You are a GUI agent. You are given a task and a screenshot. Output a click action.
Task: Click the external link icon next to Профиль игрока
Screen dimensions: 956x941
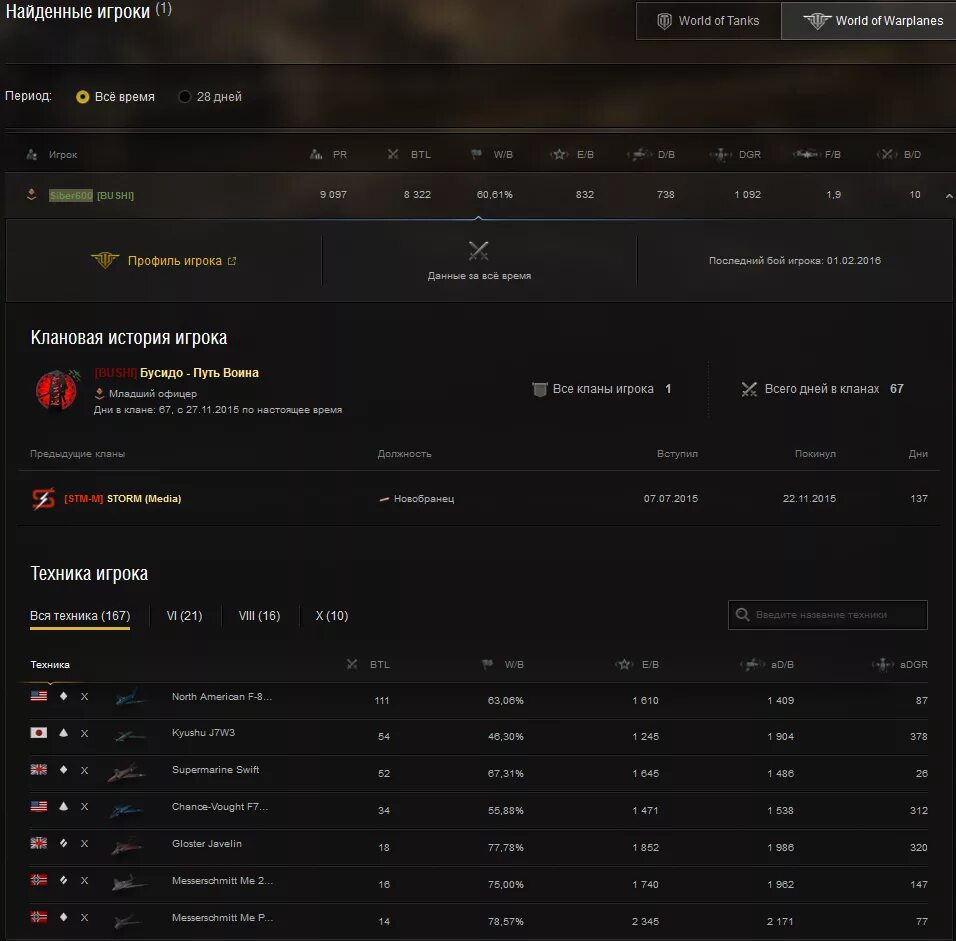click(x=232, y=261)
